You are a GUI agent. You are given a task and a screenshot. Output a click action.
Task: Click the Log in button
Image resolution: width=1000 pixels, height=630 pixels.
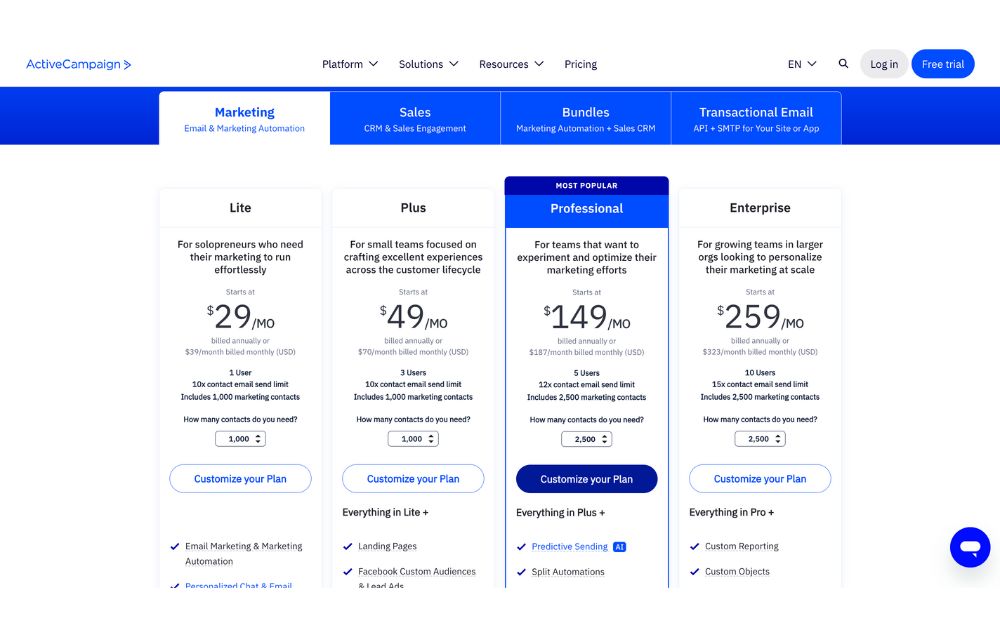click(x=884, y=64)
